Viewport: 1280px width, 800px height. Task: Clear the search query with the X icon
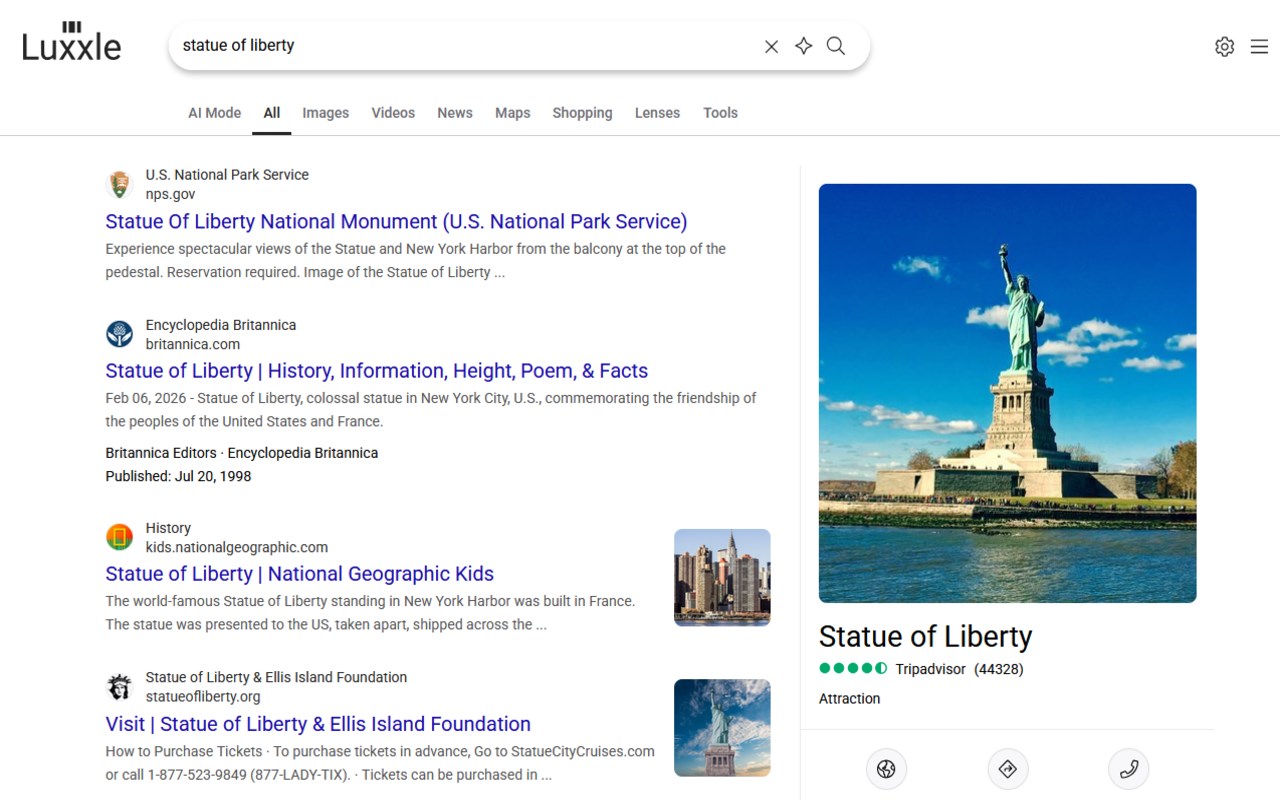pos(771,46)
